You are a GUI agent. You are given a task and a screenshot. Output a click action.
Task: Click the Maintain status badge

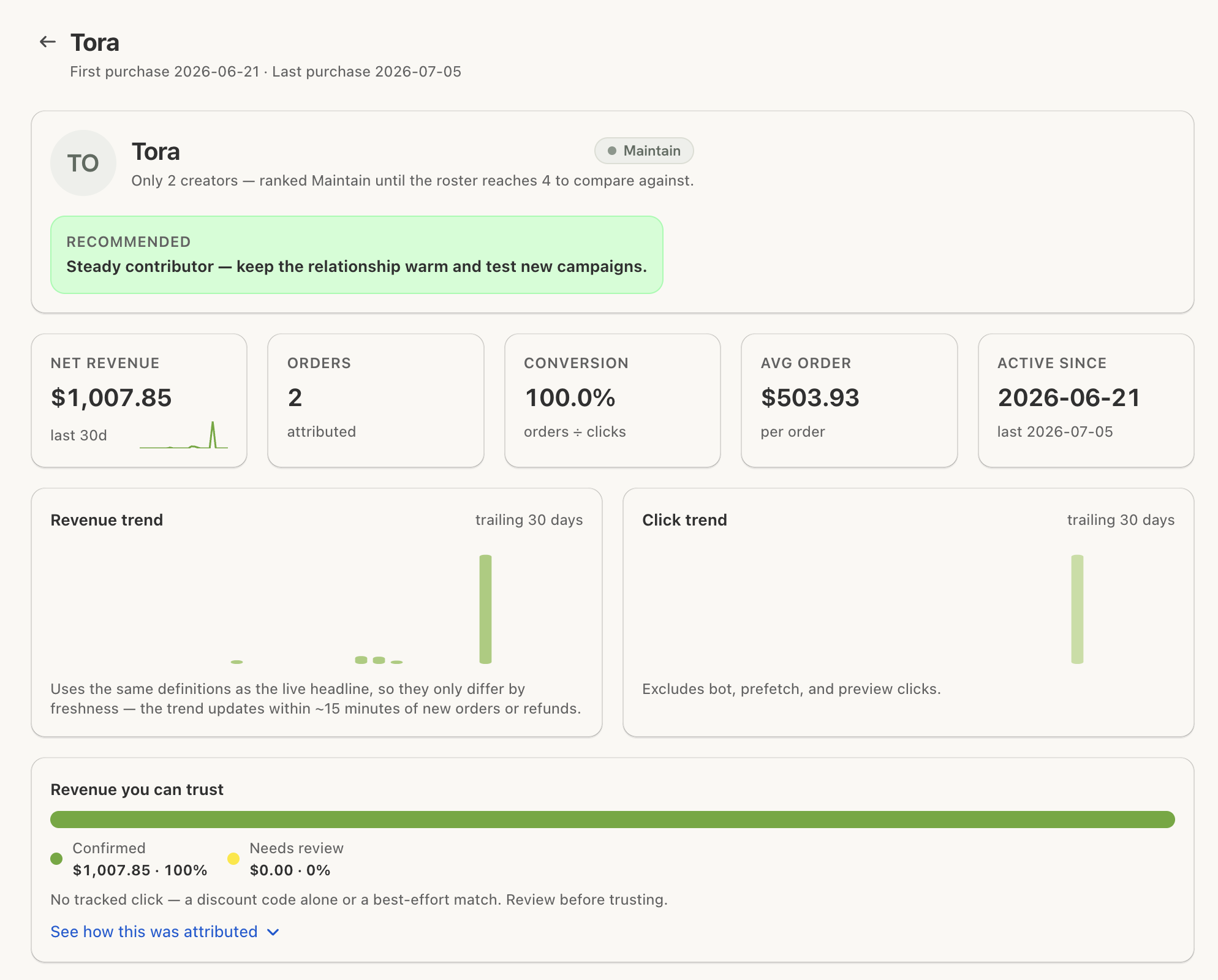644,151
